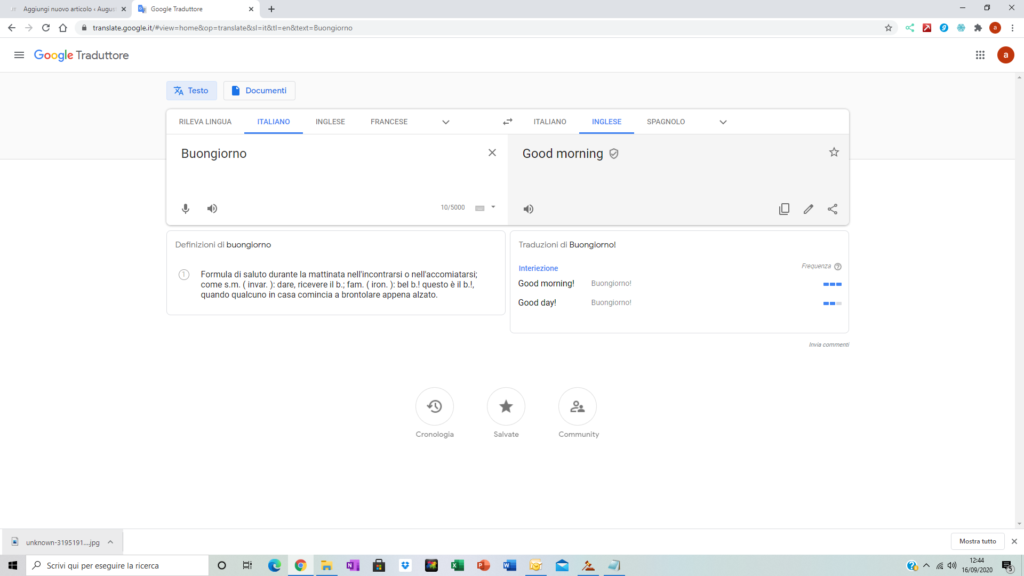Expand more source languages
The image size is (1024, 576).
tap(445, 122)
